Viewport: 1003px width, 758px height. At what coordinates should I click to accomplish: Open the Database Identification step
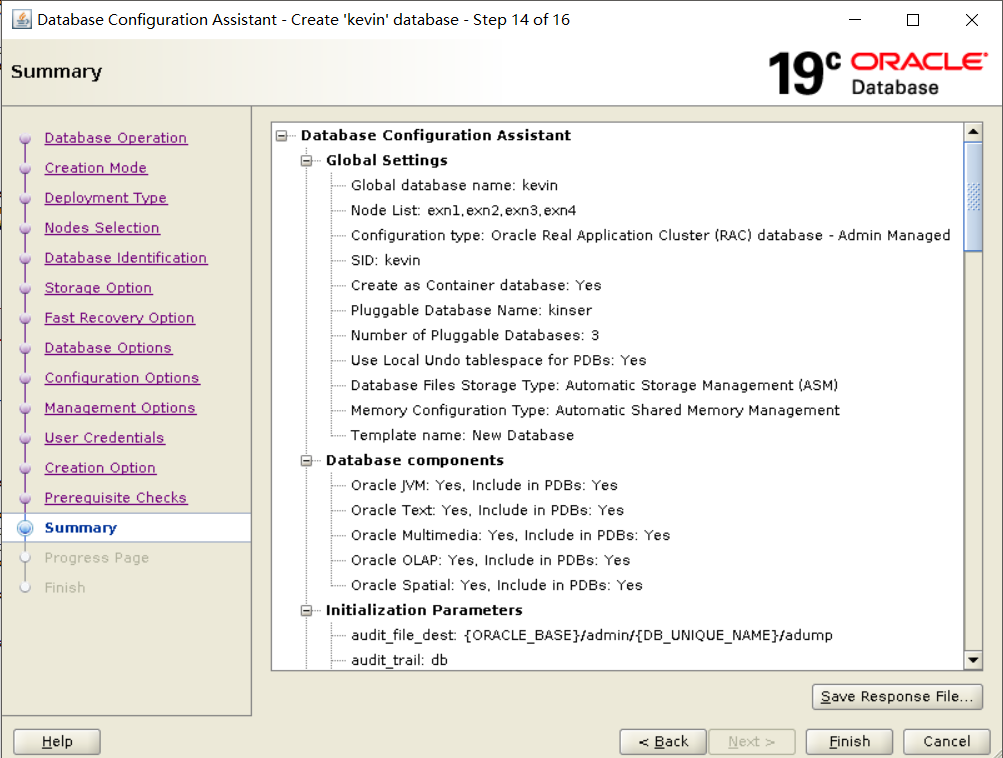click(x=126, y=258)
